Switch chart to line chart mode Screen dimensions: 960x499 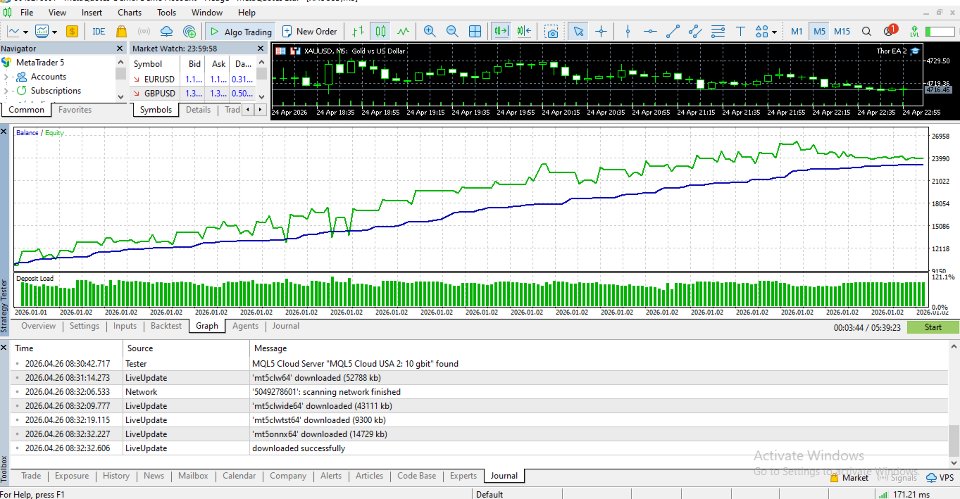pos(403,31)
